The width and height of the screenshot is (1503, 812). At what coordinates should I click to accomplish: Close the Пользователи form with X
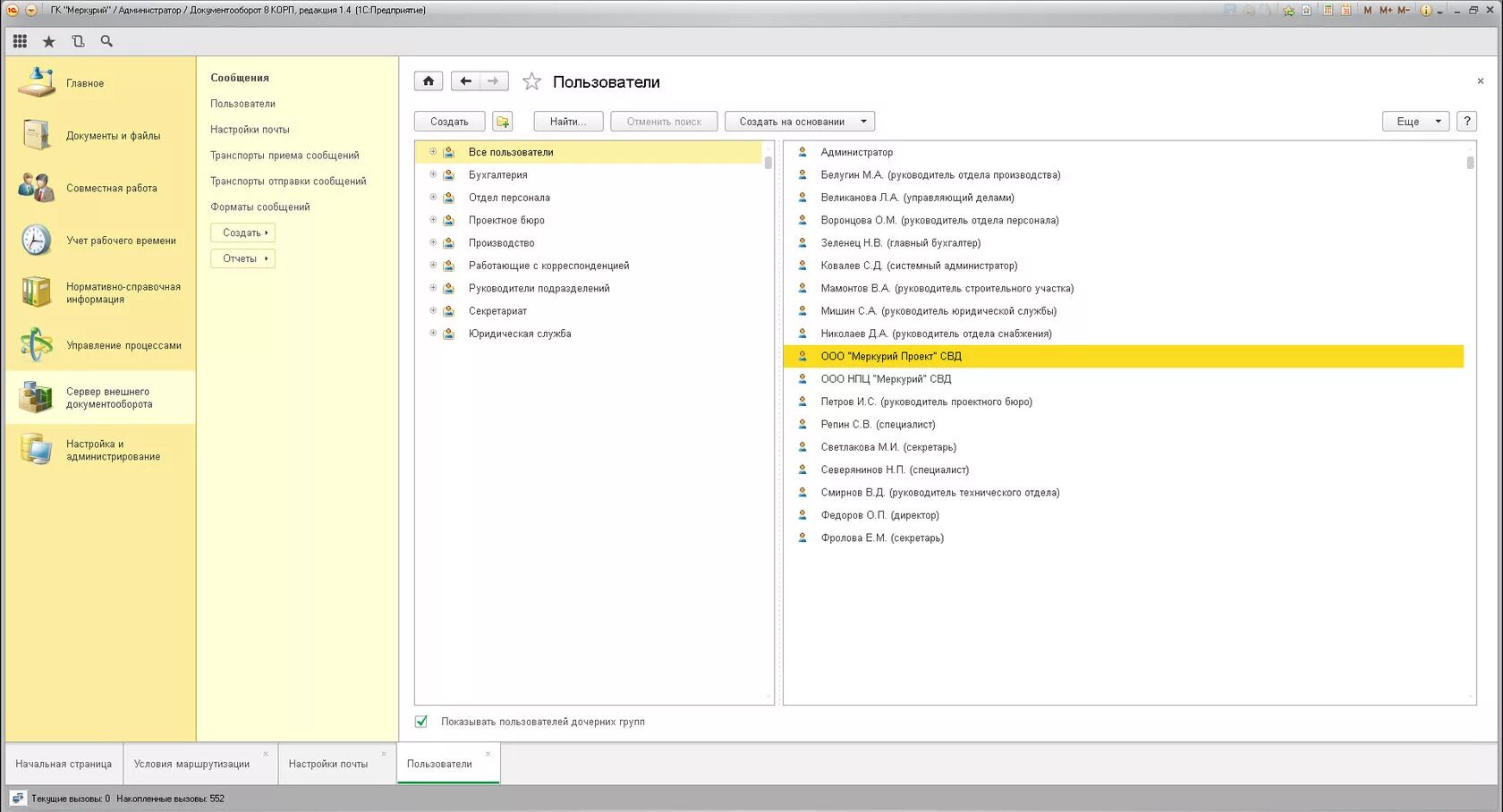point(1481,81)
